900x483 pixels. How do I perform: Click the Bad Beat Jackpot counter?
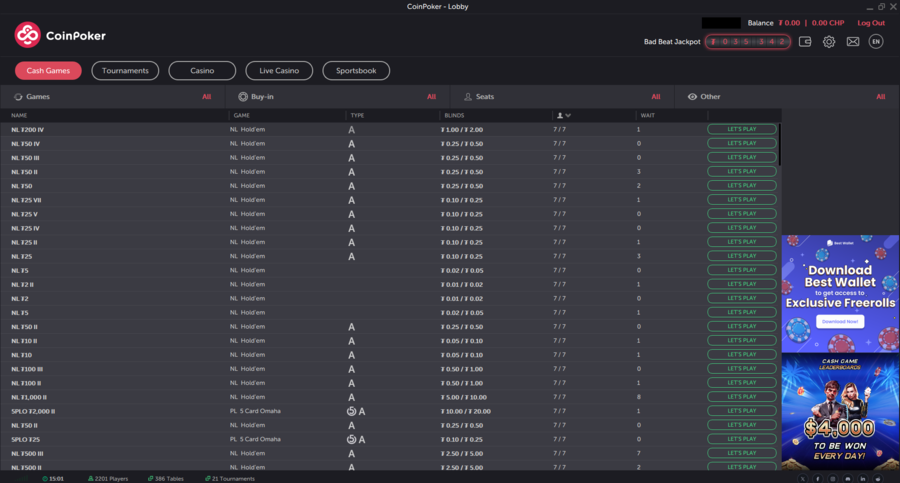point(747,42)
